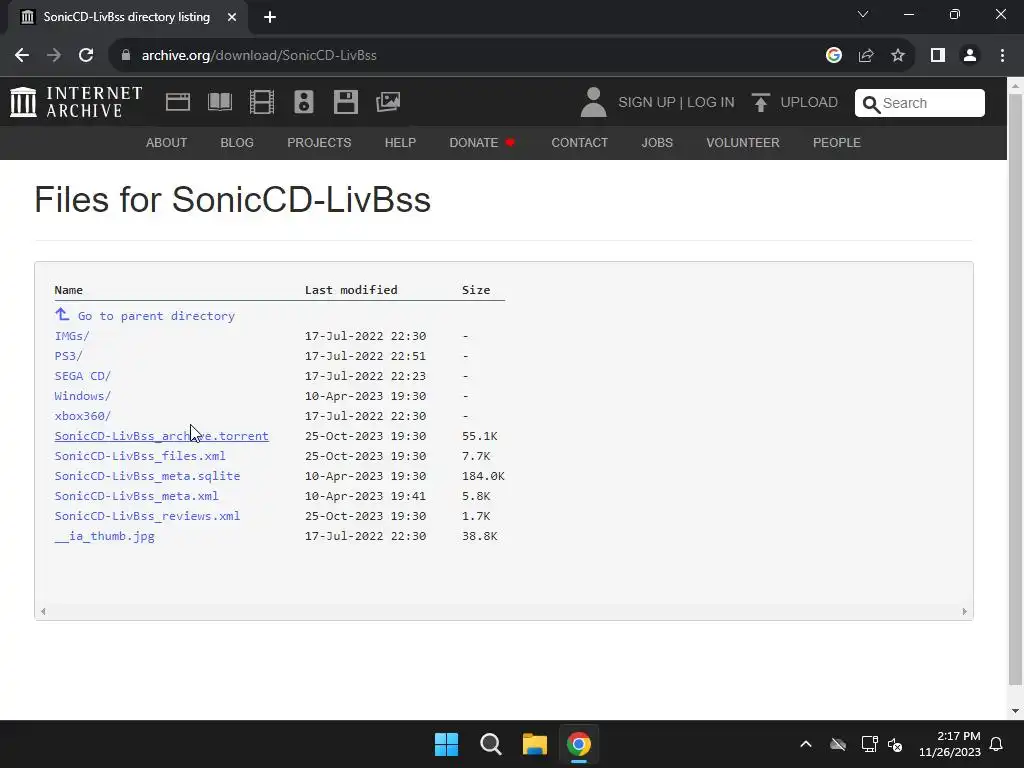Open the IMGs/ folder
The height and width of the screenshot is (768, 1024).
[x=72, y=336]
